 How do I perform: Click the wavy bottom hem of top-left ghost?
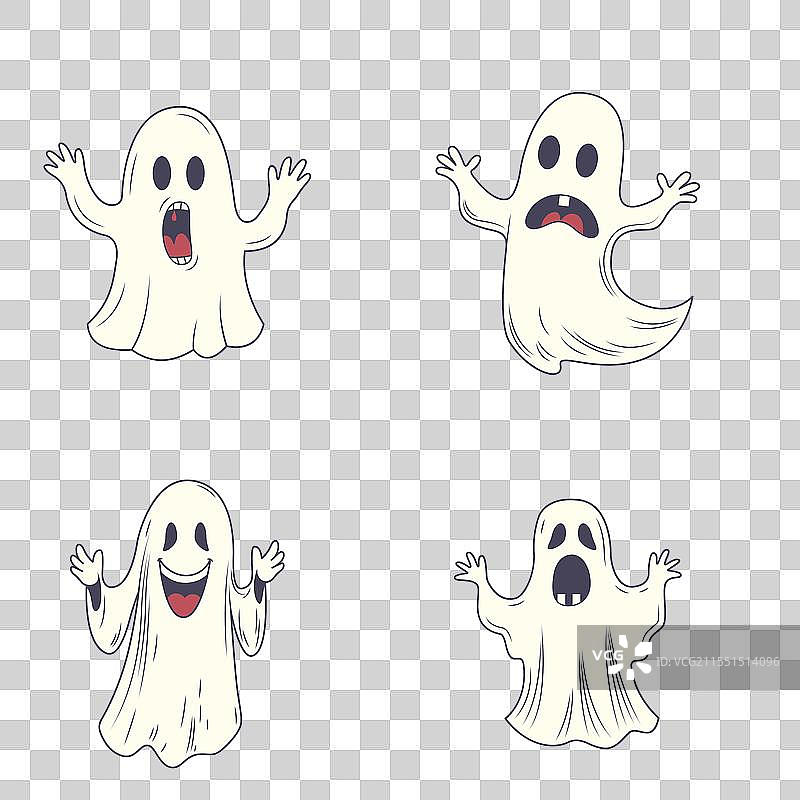175,338
